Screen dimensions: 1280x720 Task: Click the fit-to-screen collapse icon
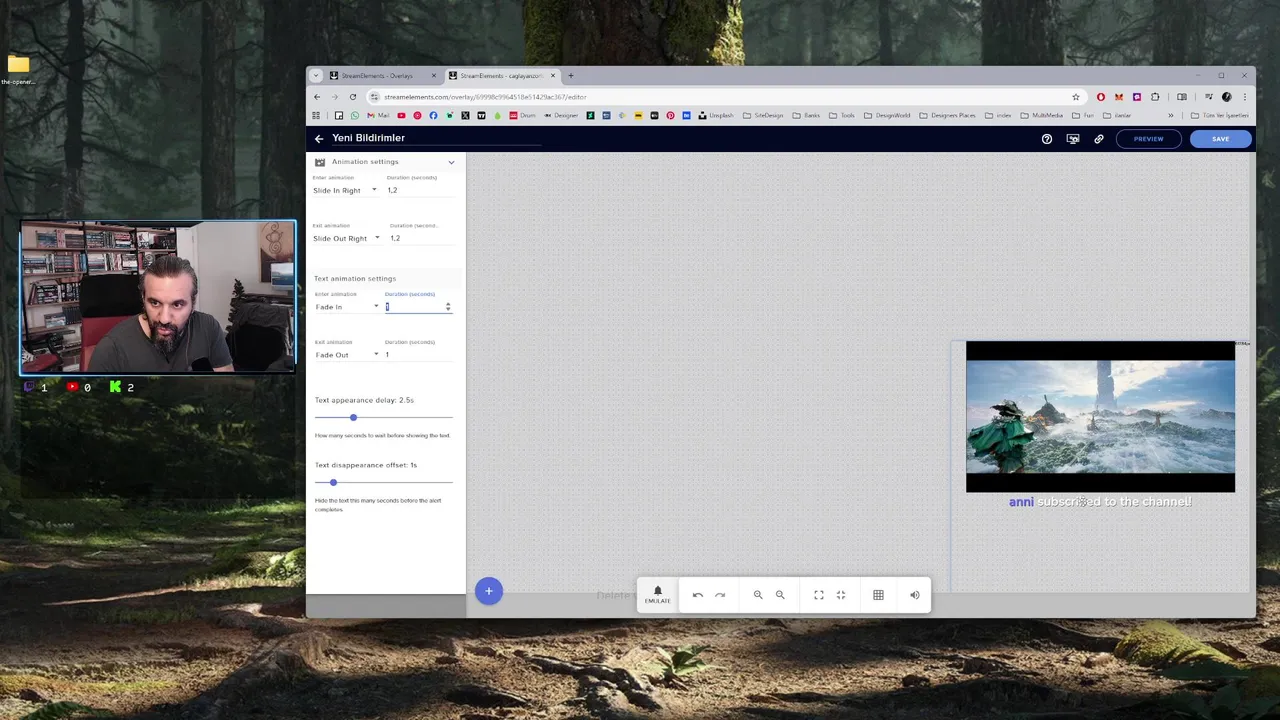coord(841,595)
